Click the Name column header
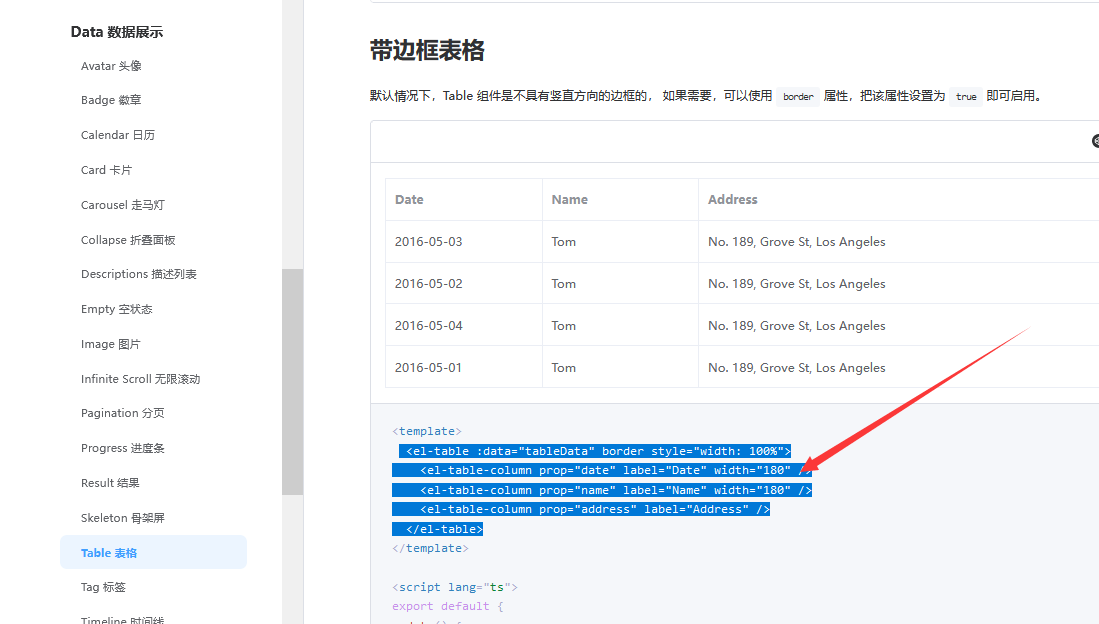 coord(620,200)
